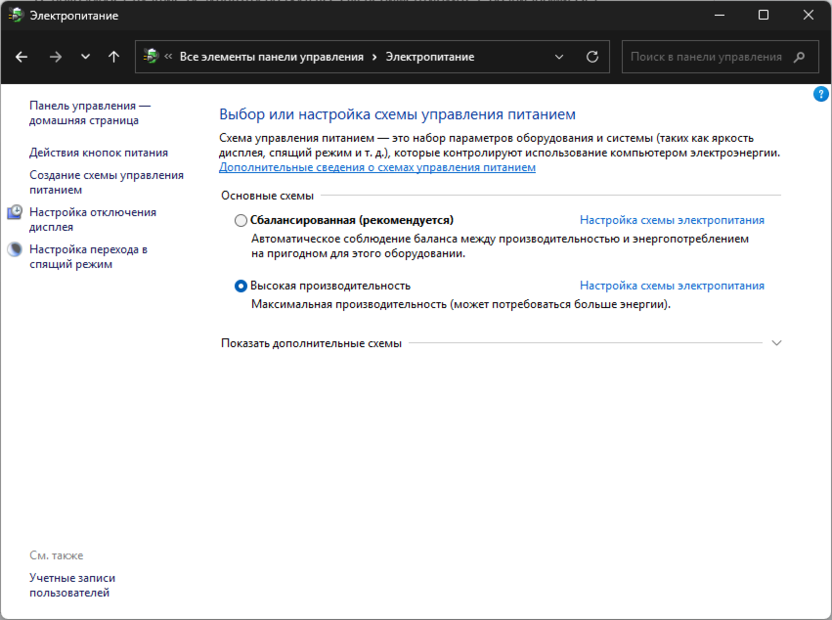Refresh the Электропитание page
This screenshot has height=620, width=832.
592,57
